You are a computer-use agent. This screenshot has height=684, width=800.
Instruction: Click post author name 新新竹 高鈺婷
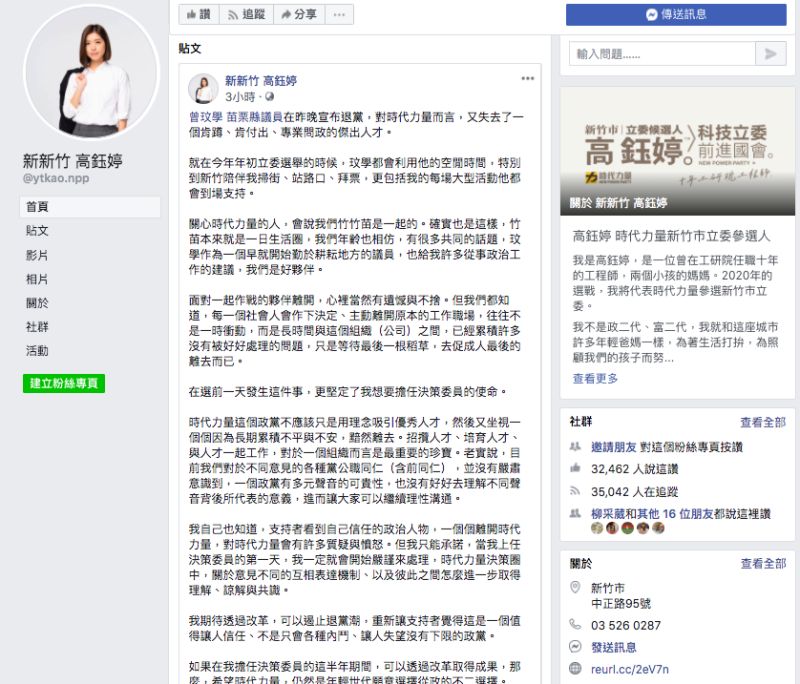click(261, 81)
